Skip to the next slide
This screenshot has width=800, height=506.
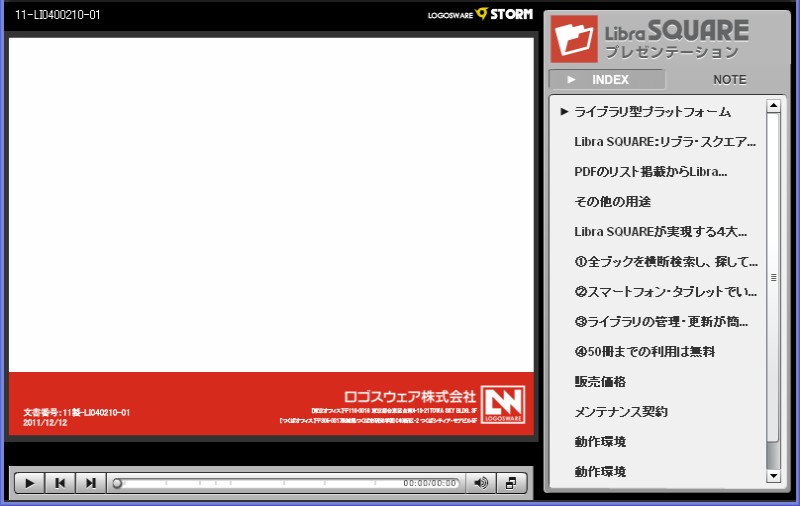90,483
